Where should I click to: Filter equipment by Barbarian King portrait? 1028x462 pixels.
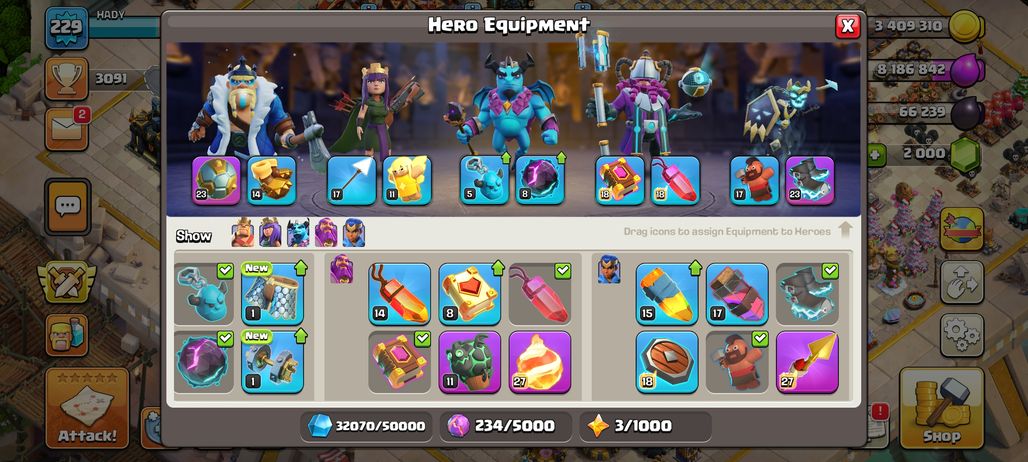[x=243, y=233]
